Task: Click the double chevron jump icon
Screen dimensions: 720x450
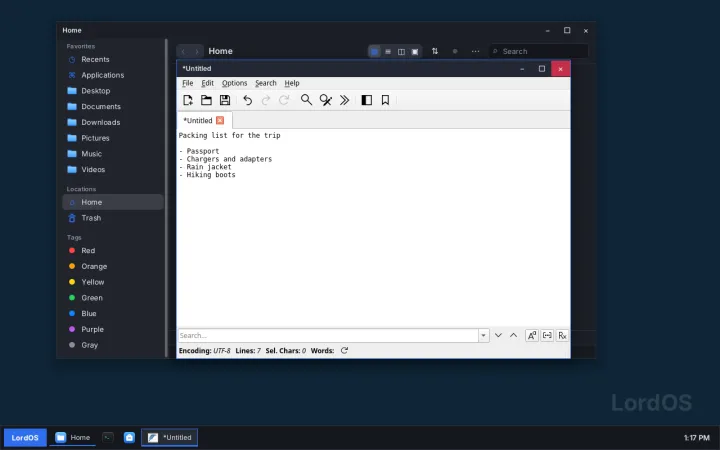Action: (344, 100)
